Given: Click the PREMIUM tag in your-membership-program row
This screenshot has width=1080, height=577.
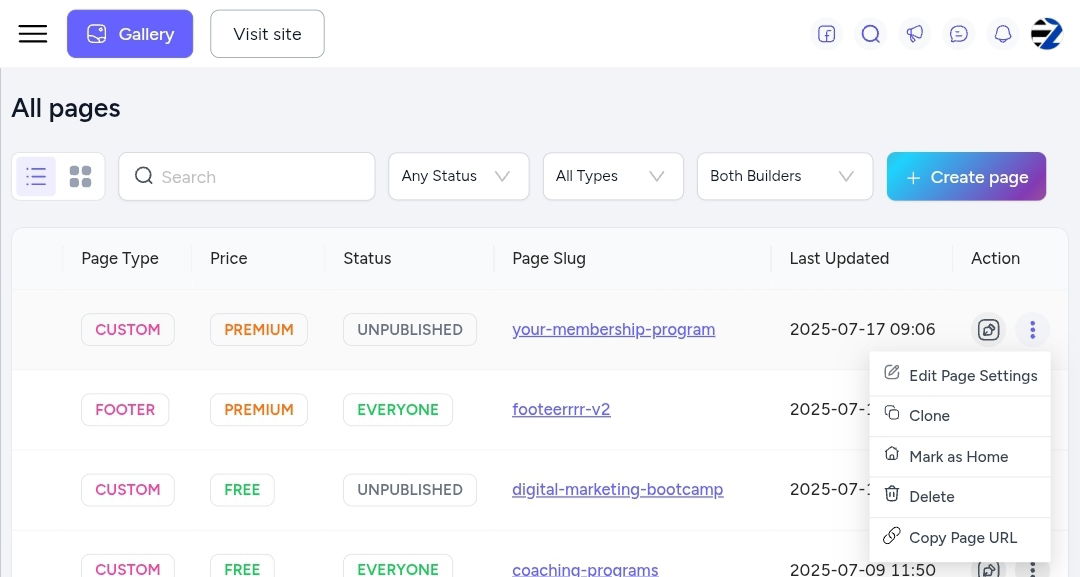Looking at the screenshot, I should pyautogui.click(x=259, y=330).
